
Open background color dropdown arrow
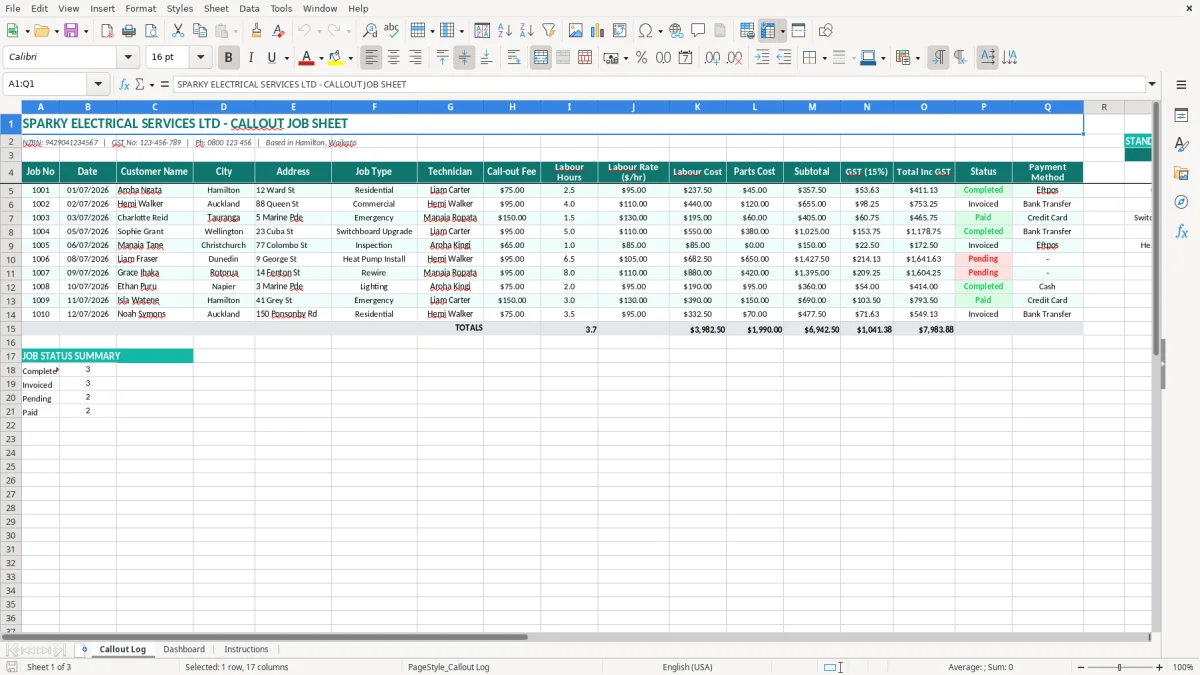coord(350,58)
